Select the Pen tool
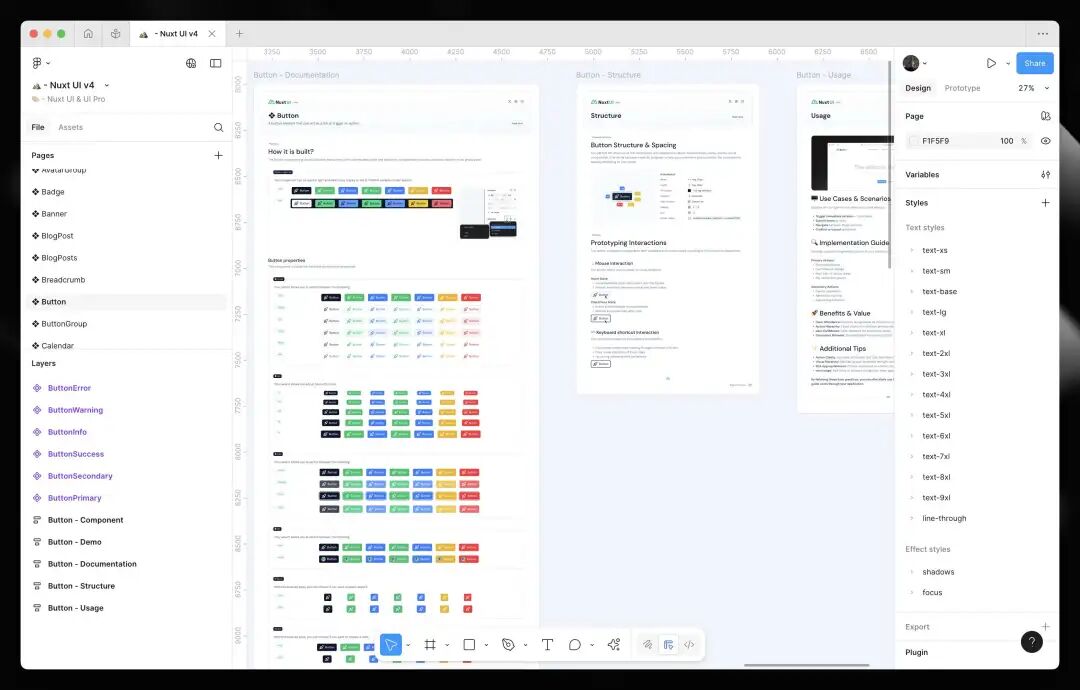This screenshot has height=690, width=1080. (x=508, y=645)
